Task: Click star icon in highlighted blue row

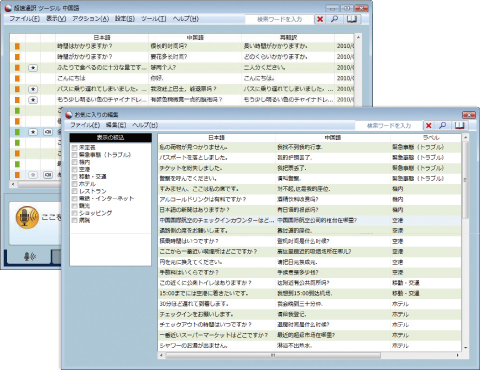Action: coord(33,132)
